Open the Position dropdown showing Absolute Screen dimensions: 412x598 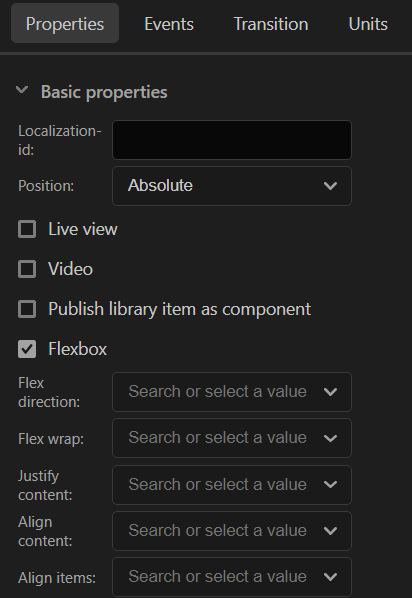pyautogui.click(x=232, y=186)
